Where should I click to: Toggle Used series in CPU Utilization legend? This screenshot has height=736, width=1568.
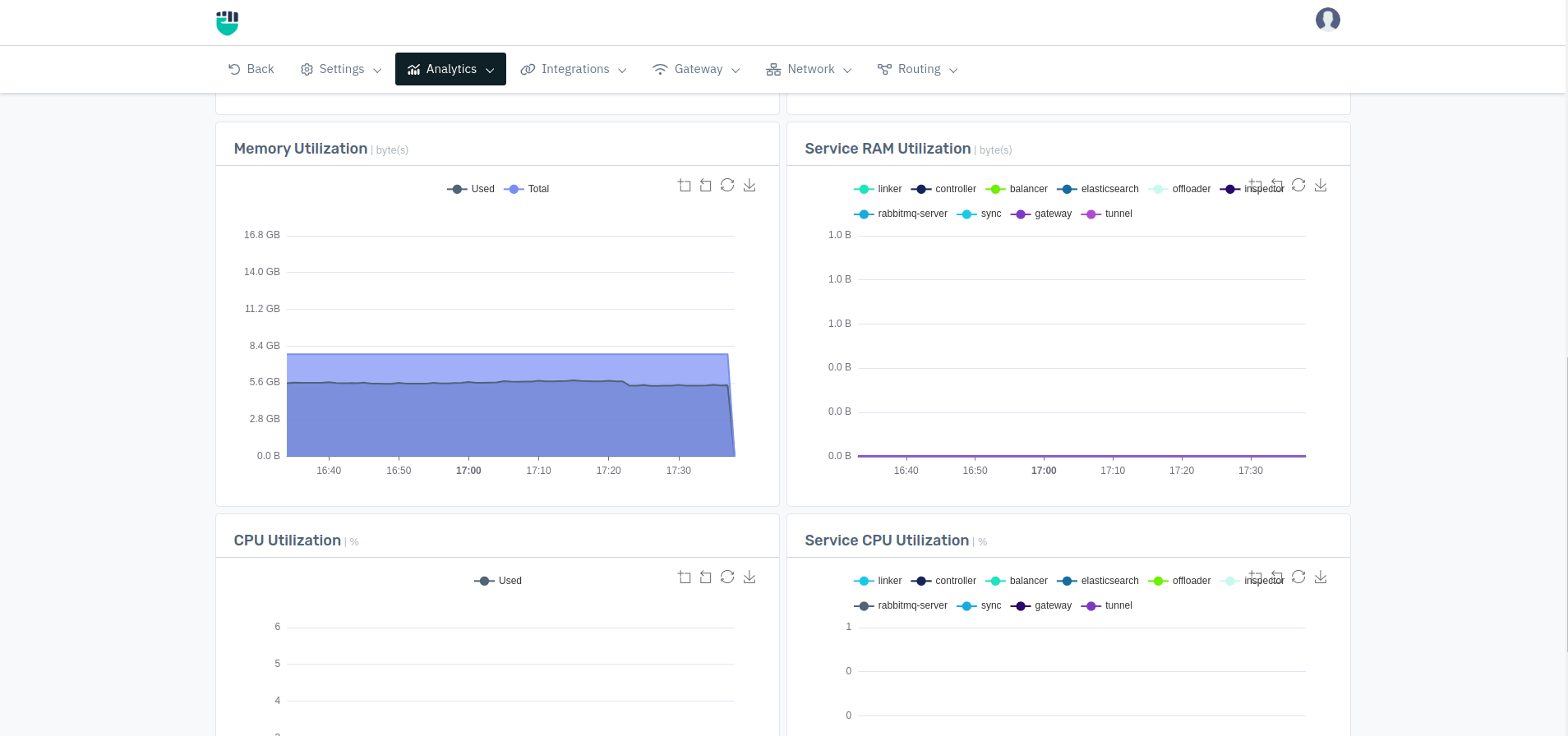498,581
